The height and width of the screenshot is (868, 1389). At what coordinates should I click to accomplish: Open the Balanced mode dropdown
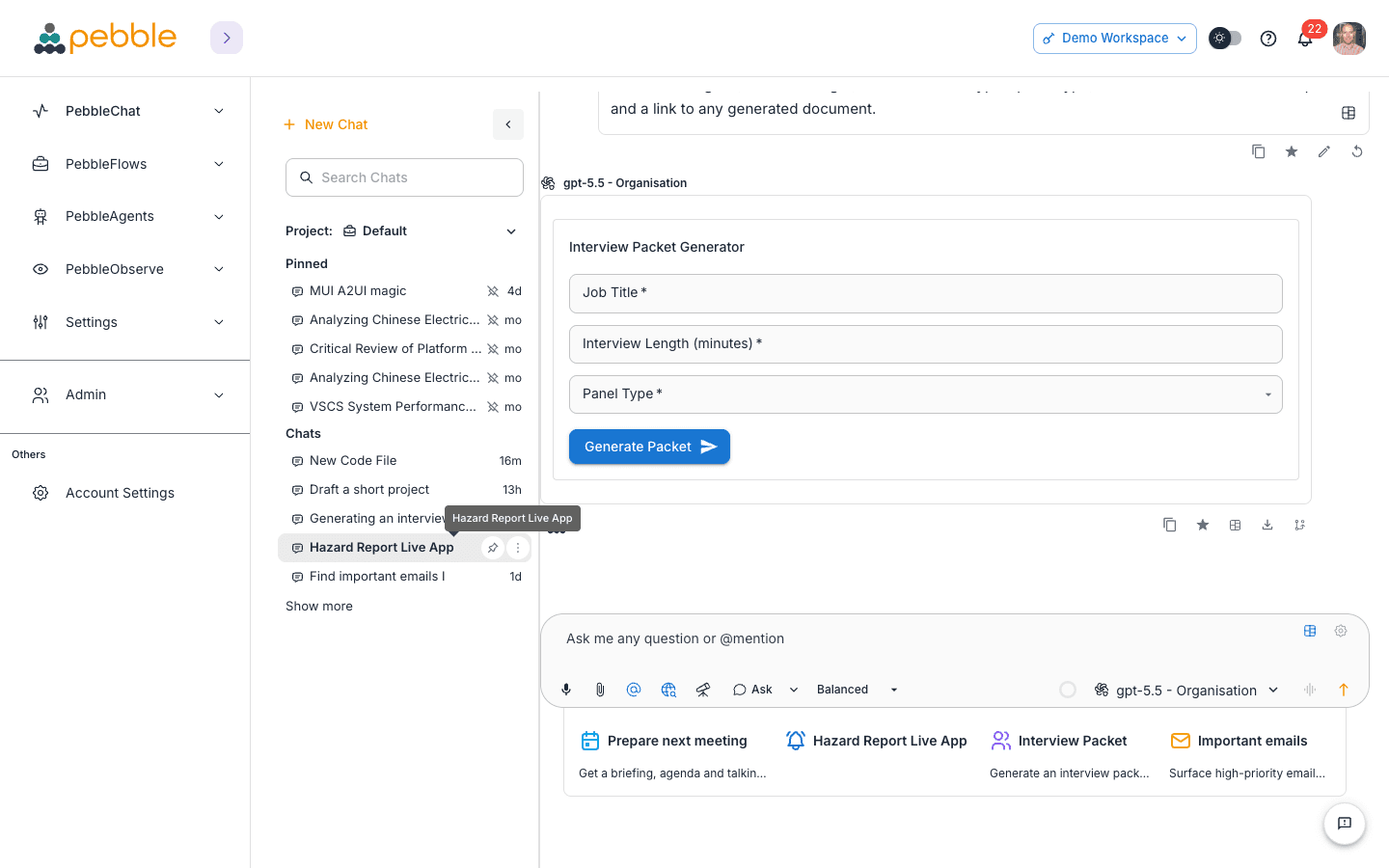pos(858,690)
